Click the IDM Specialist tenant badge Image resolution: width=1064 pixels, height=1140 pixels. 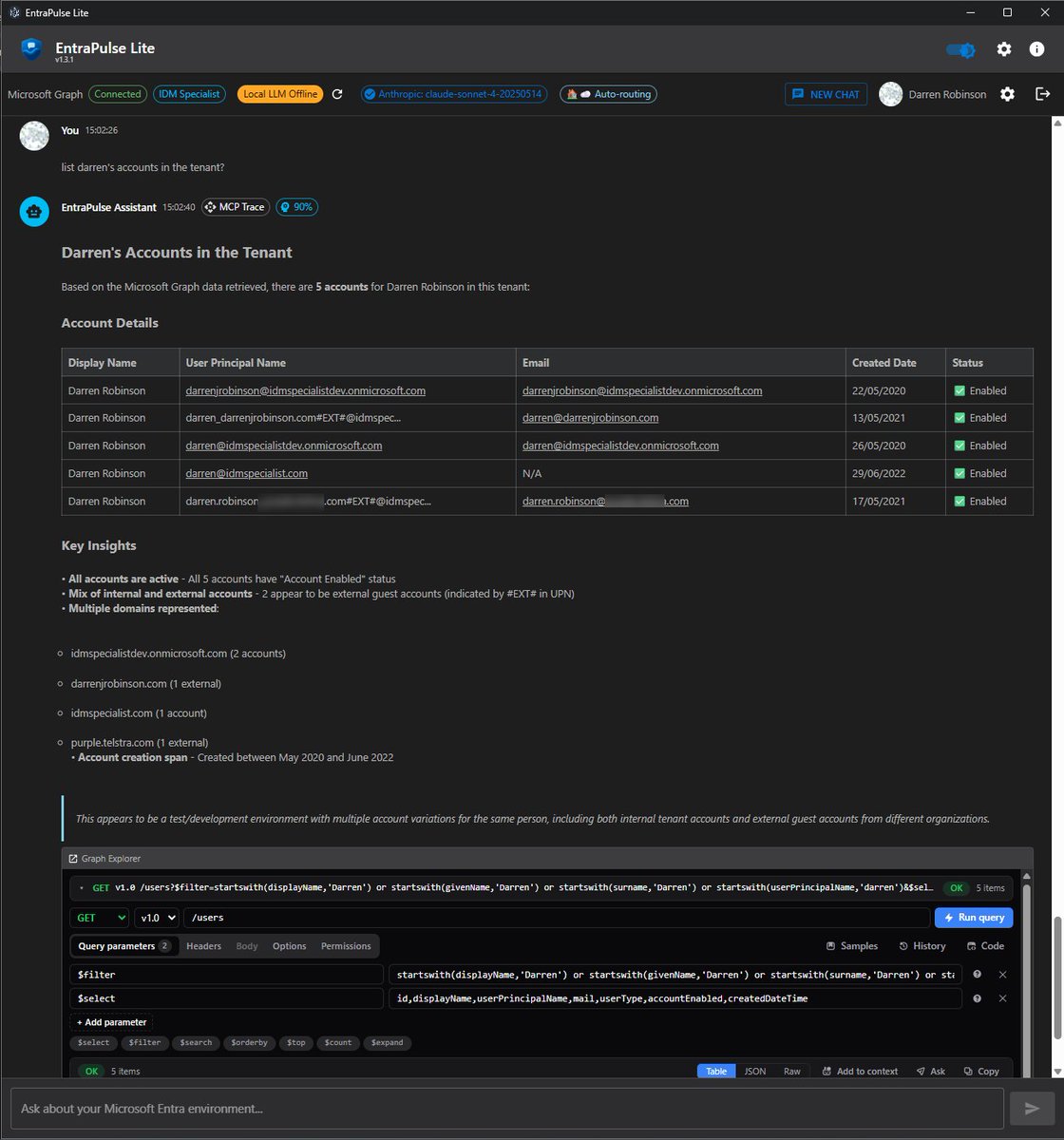(x=189, y=94)
